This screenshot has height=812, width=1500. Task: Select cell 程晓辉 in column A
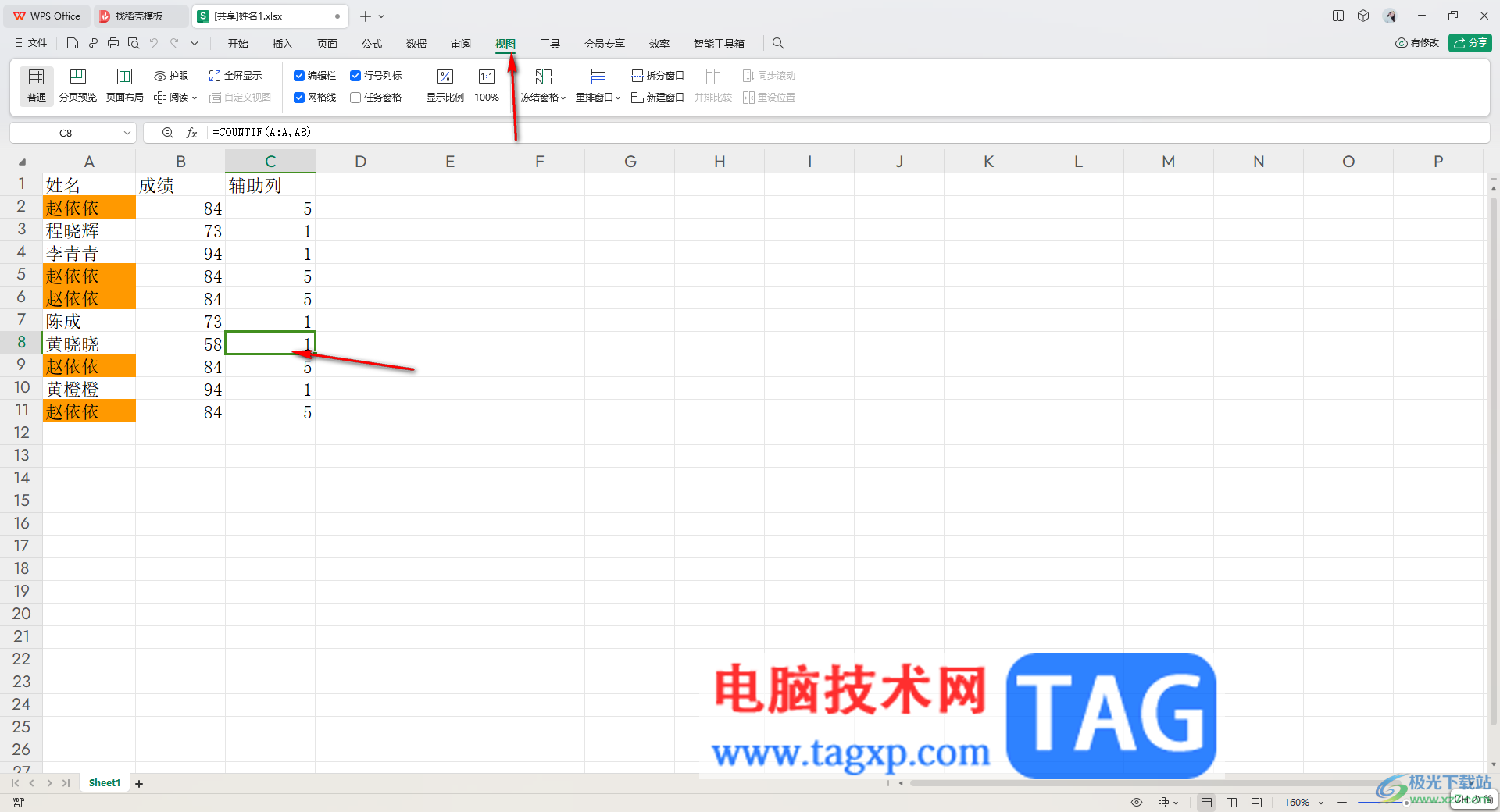89,230
